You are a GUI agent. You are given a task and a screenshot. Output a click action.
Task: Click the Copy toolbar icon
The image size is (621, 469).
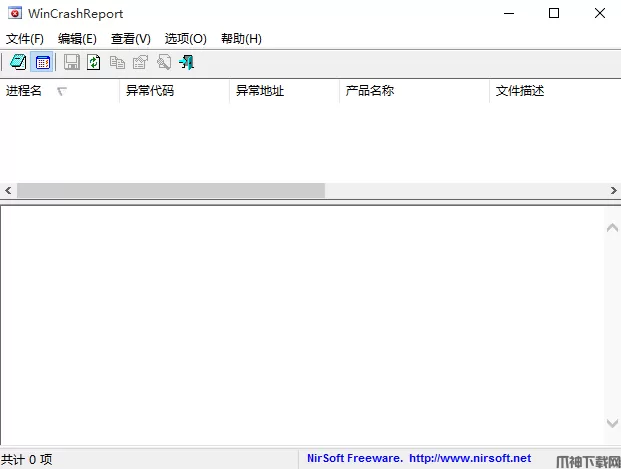tap(117, 62)
